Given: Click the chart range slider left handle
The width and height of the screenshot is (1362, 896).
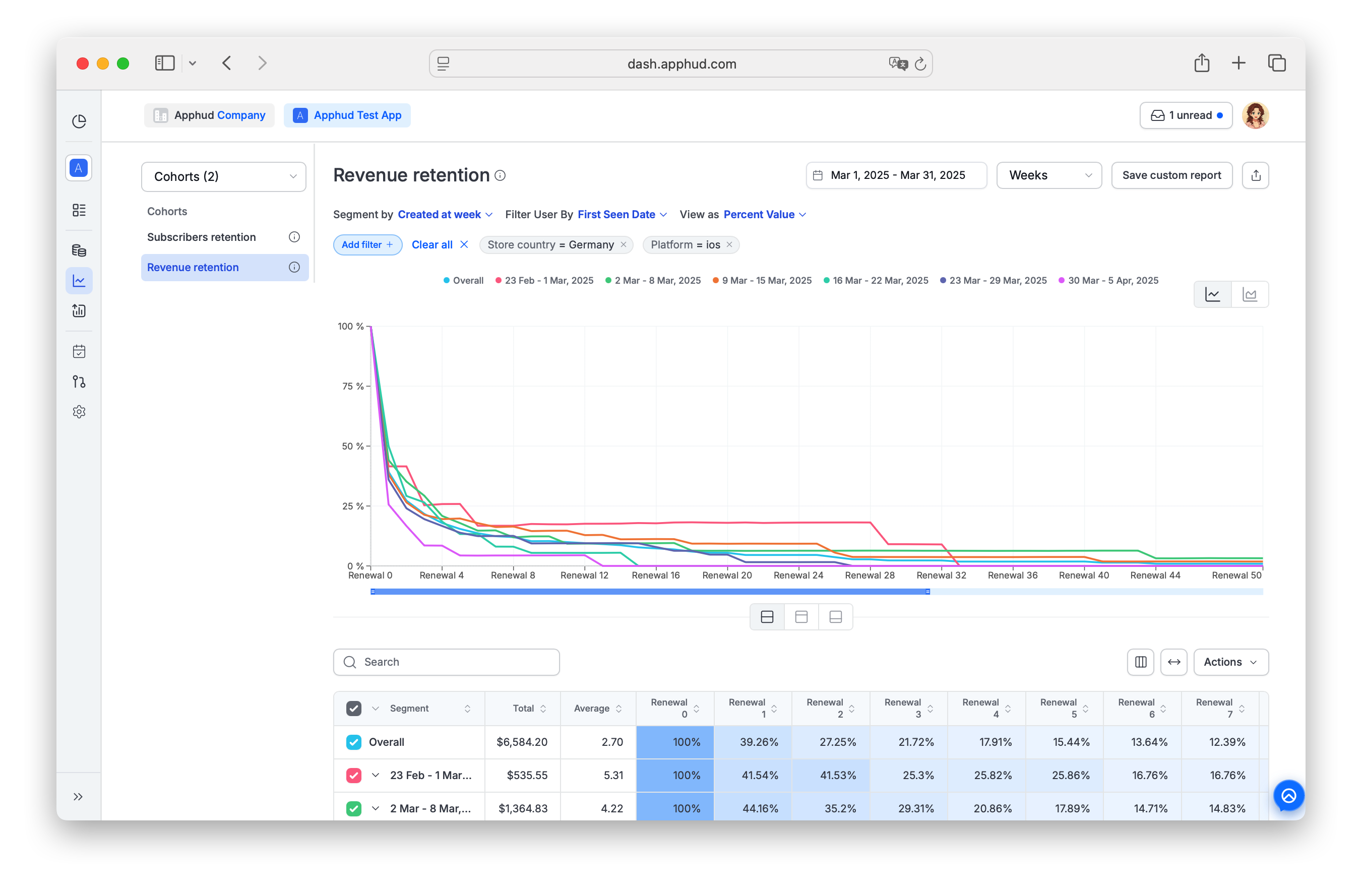Looking at the screenshot, I should pos(373,592).
